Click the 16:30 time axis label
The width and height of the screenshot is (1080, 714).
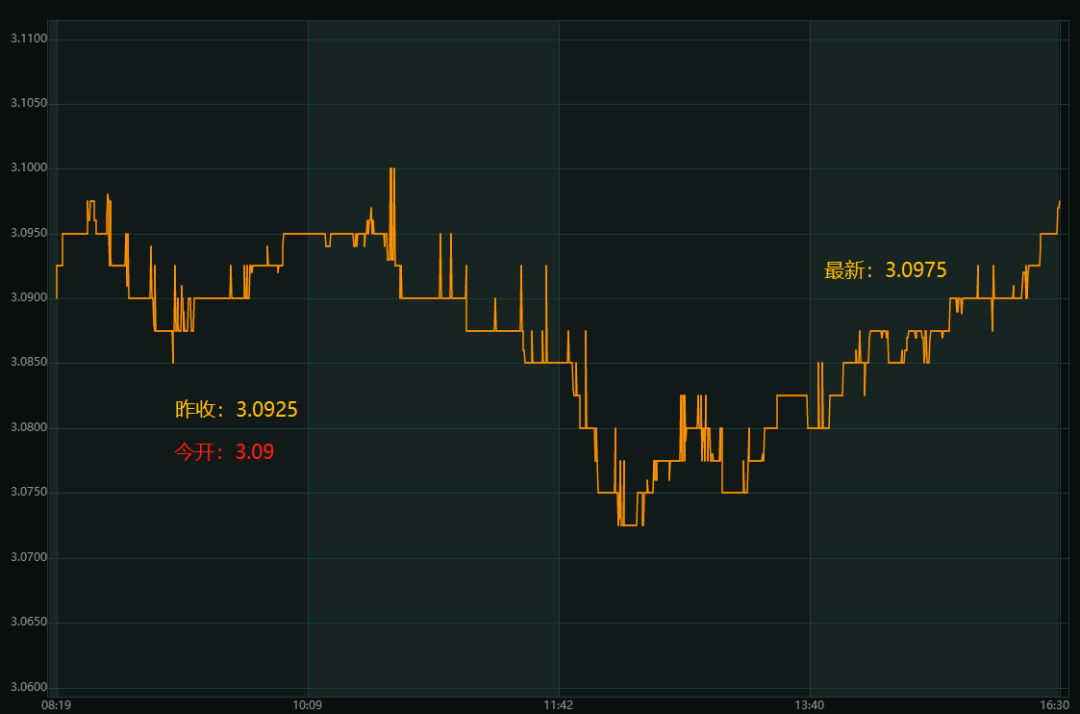tap(1055, 705)
